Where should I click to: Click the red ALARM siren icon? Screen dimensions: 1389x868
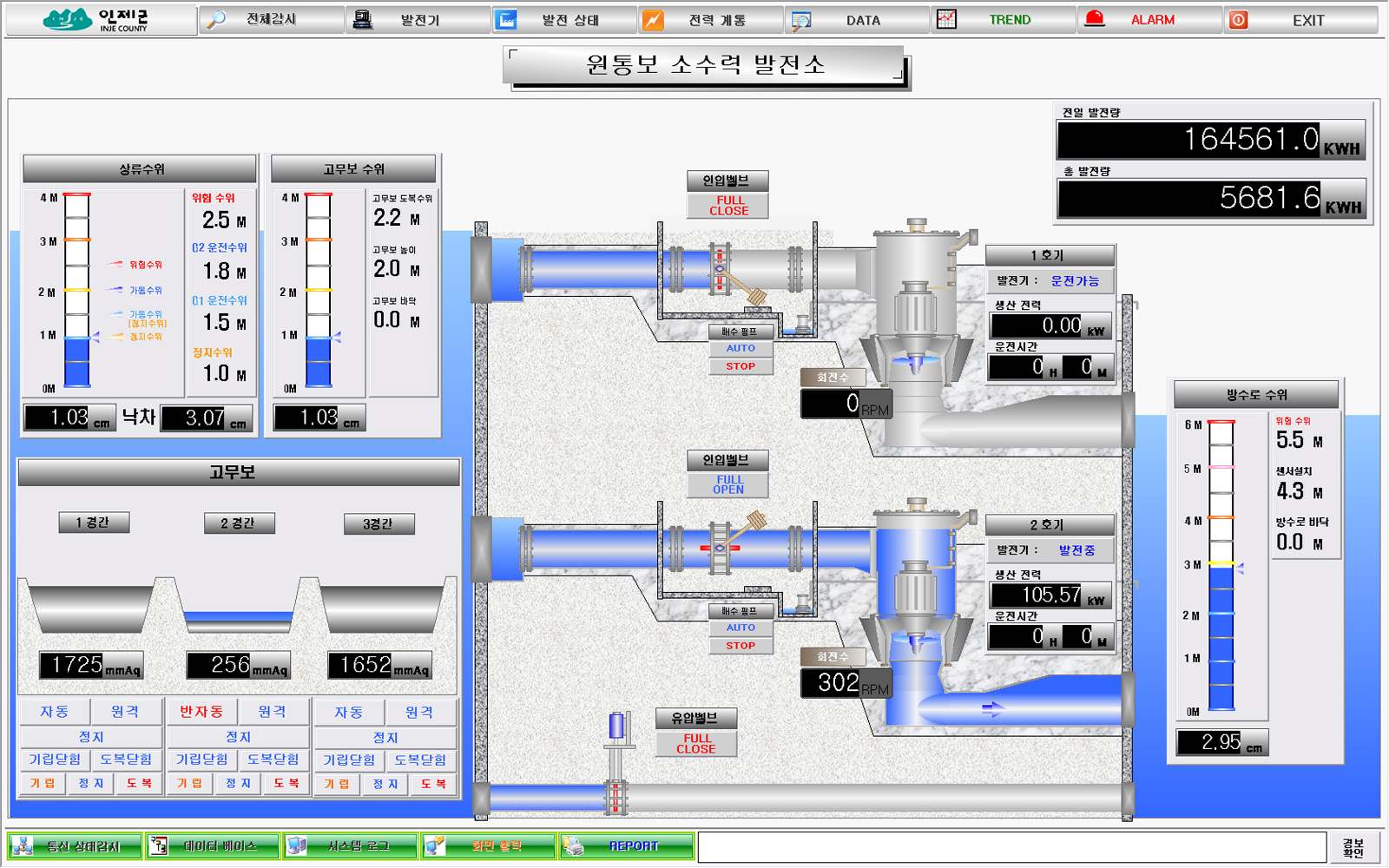point(1095,20)
